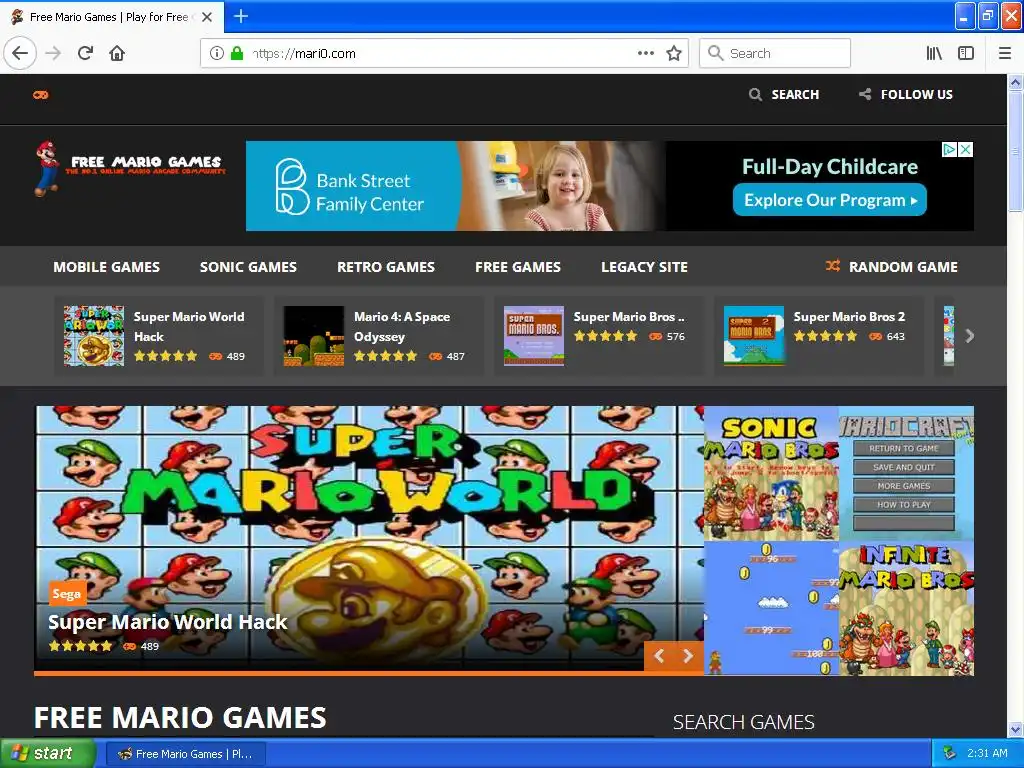The image size is (1024, 768).
Task: Open the Super Mario Bros 2 title link
Action: (x=850, y=317)
